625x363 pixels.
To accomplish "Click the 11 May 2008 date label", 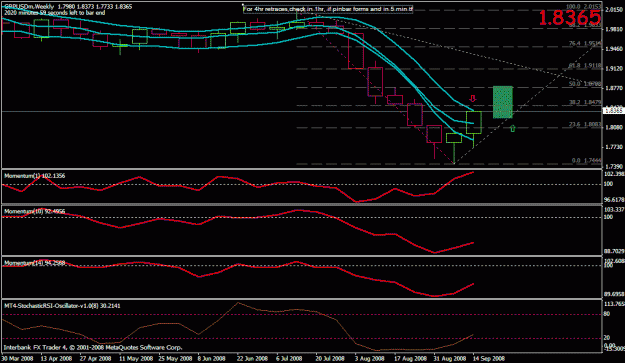I will (x=136, y=358).
